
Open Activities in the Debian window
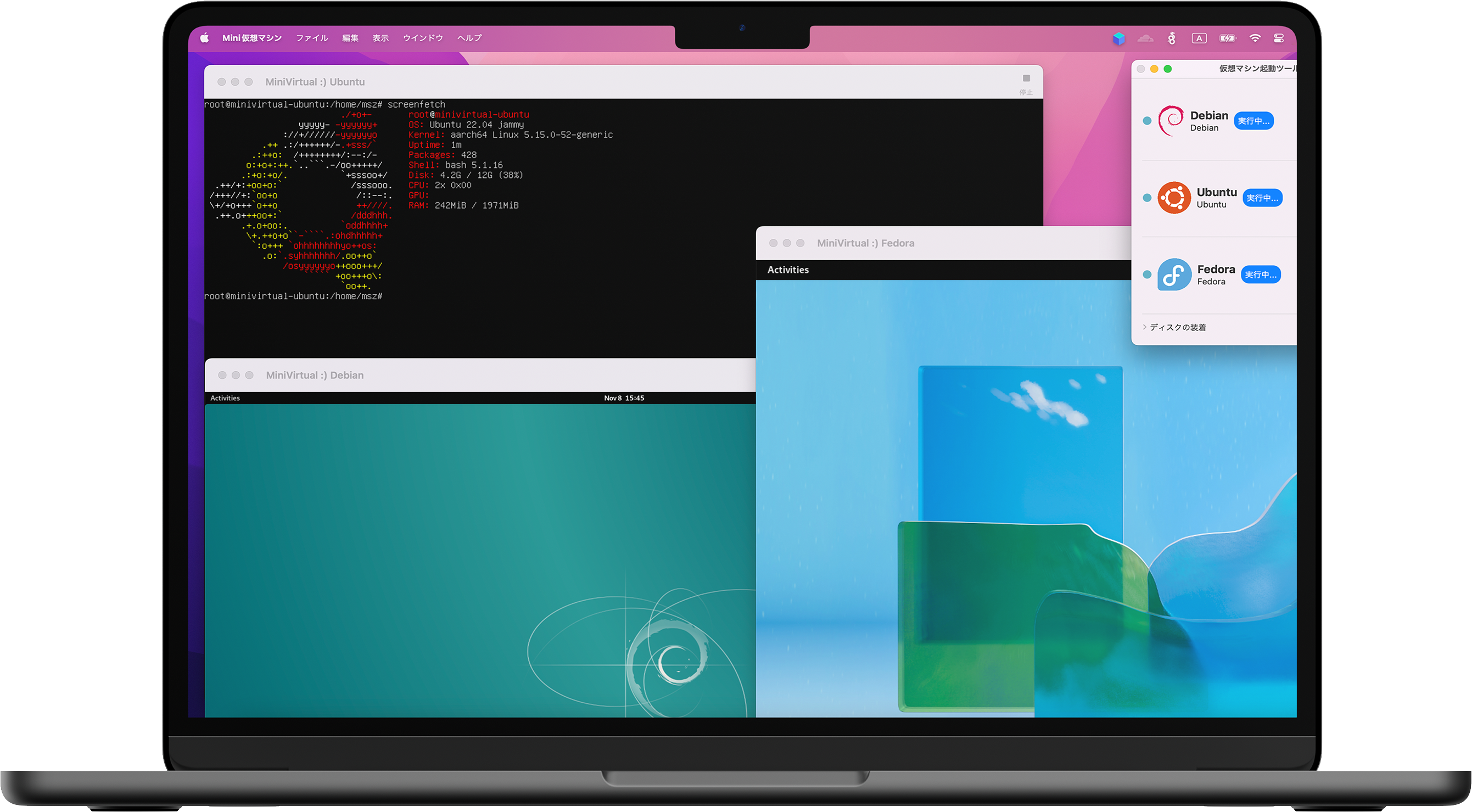[225, 398]
